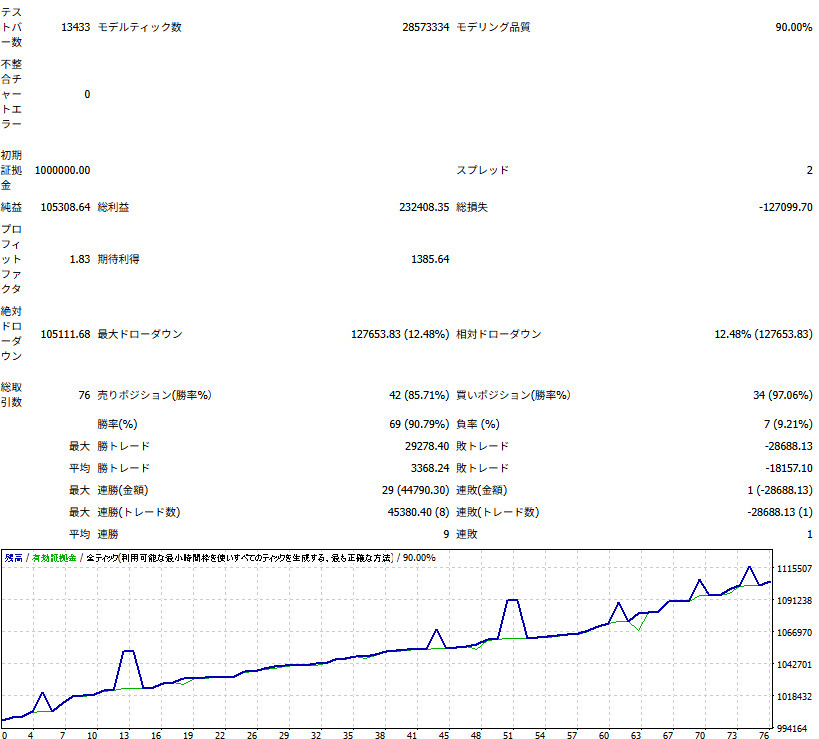Viewport: 819px width, 739px height.
Task: Select the 総取引数 value 76
Action: click(x=83, y=395)
